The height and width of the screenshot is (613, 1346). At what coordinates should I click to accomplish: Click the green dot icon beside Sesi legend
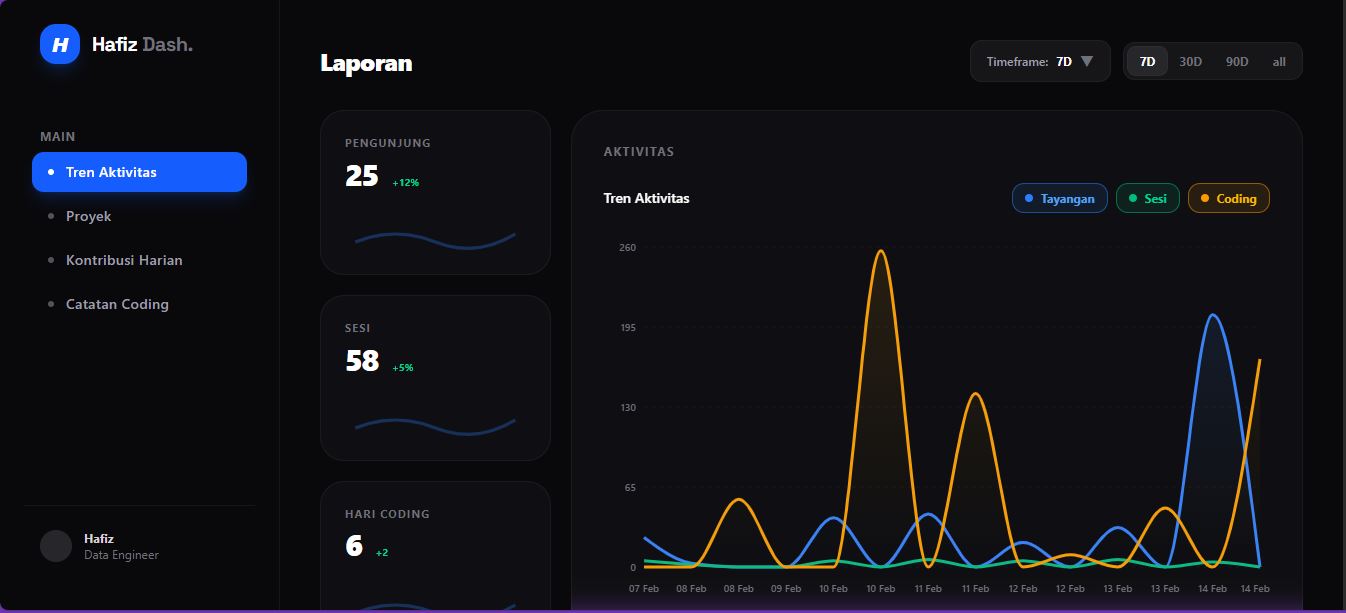point(1131,198)
